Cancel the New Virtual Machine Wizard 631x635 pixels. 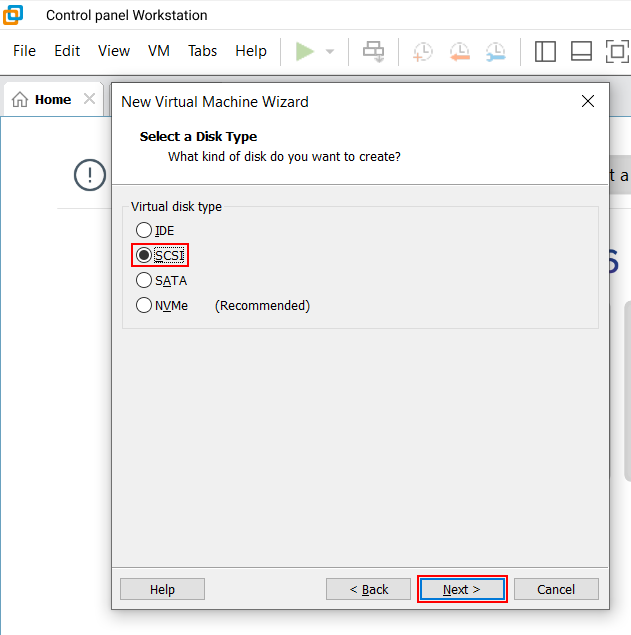556,589
